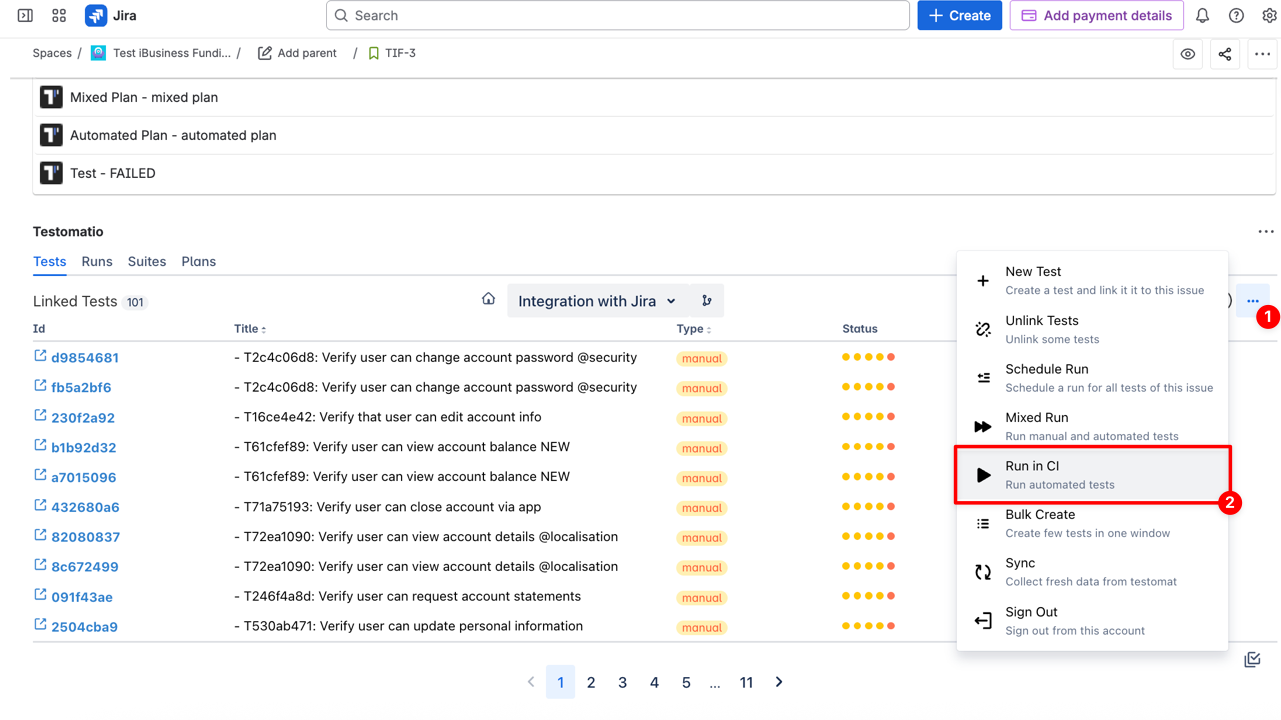Sort the tests by Title column
1281x720 pixels.
click(250, 329)
